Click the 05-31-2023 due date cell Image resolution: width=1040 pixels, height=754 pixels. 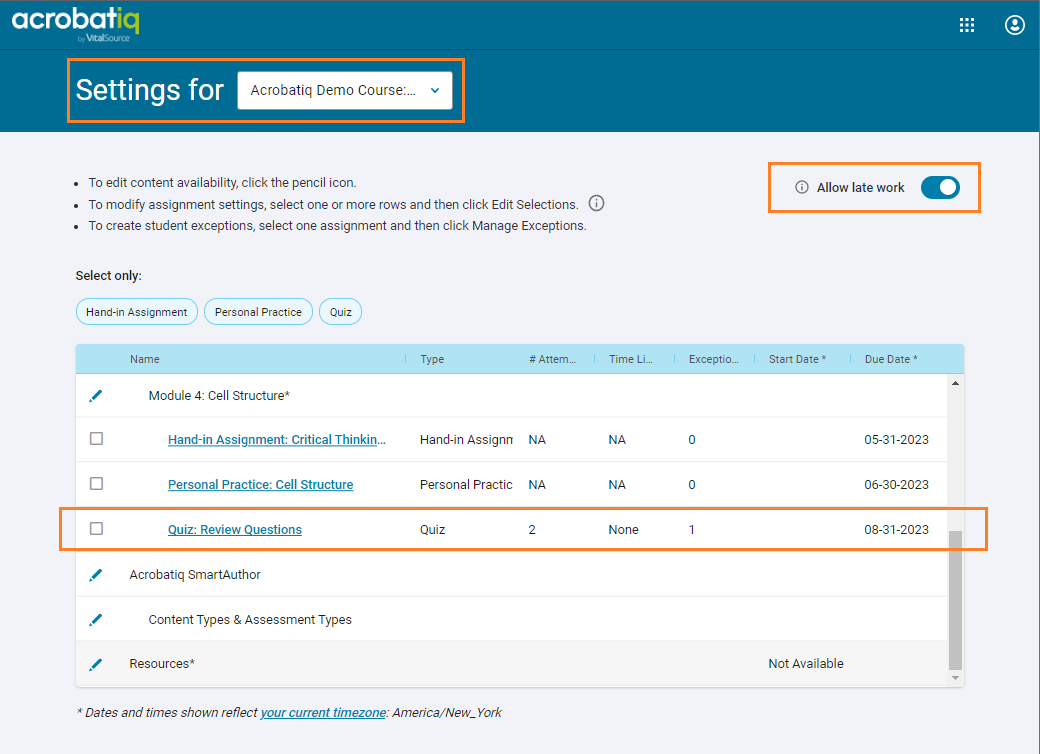coord(896,440)
